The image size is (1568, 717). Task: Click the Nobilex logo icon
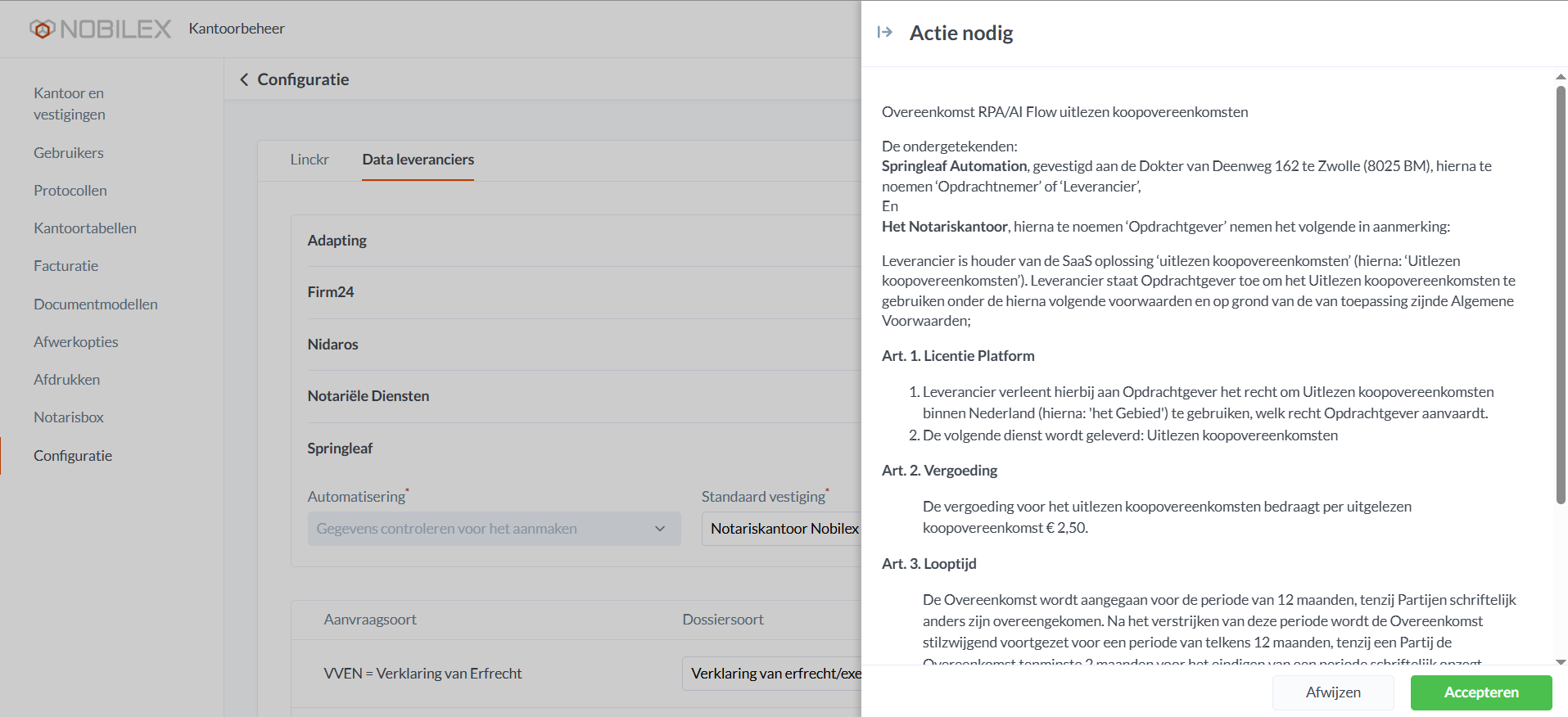click(x=43, y=29)
